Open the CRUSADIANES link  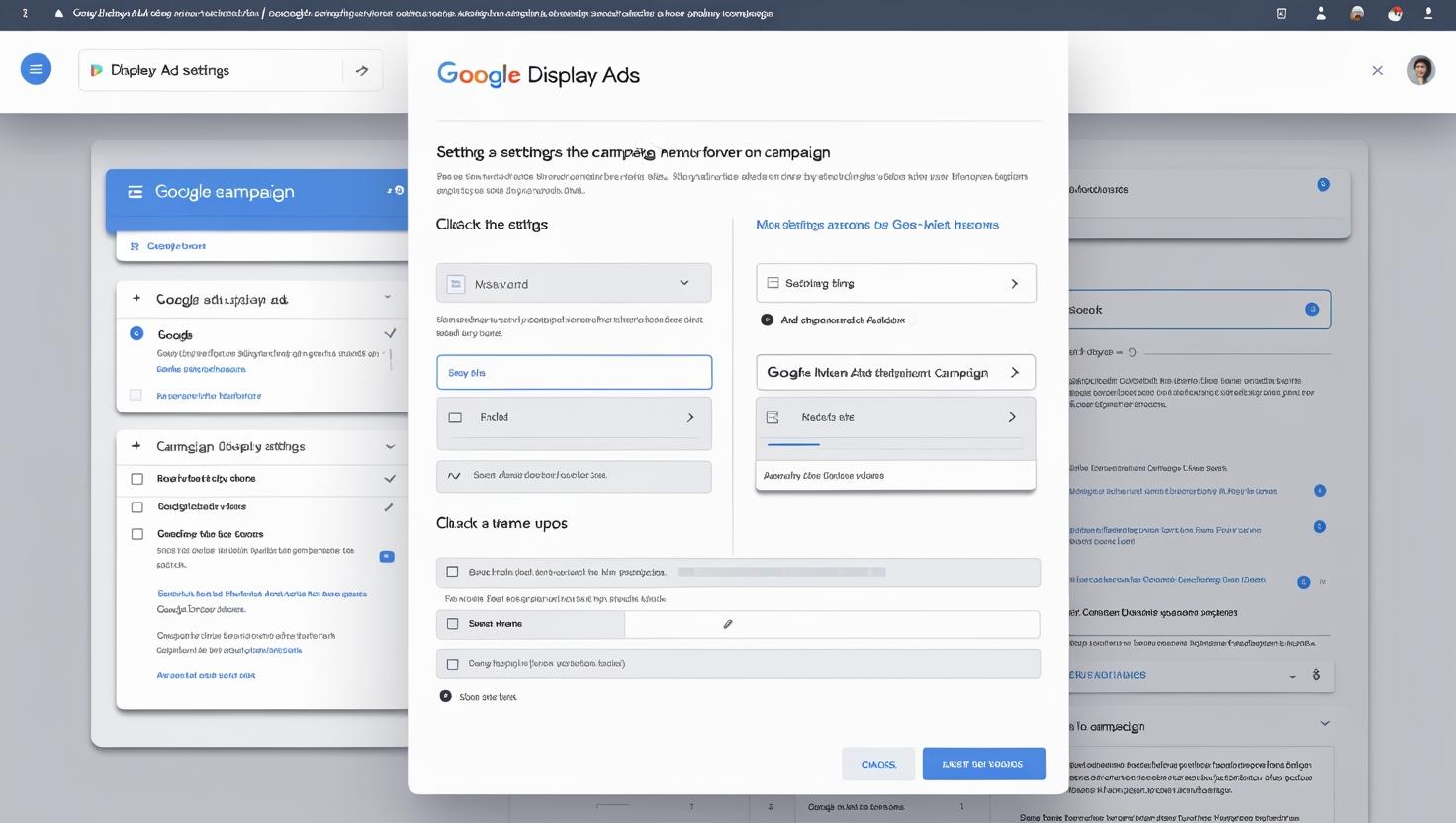[1108, 675]
